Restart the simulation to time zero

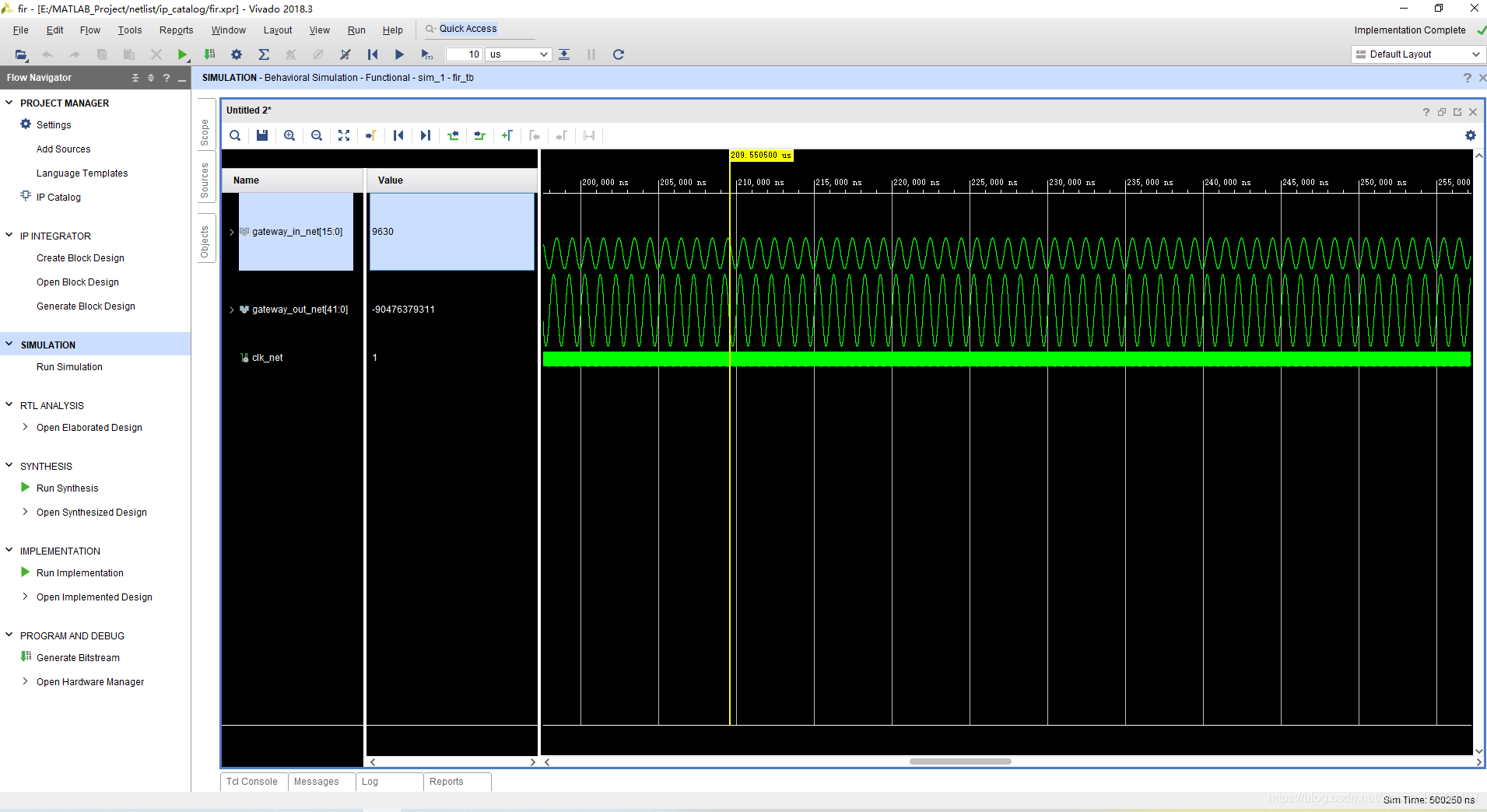(373, 54)
